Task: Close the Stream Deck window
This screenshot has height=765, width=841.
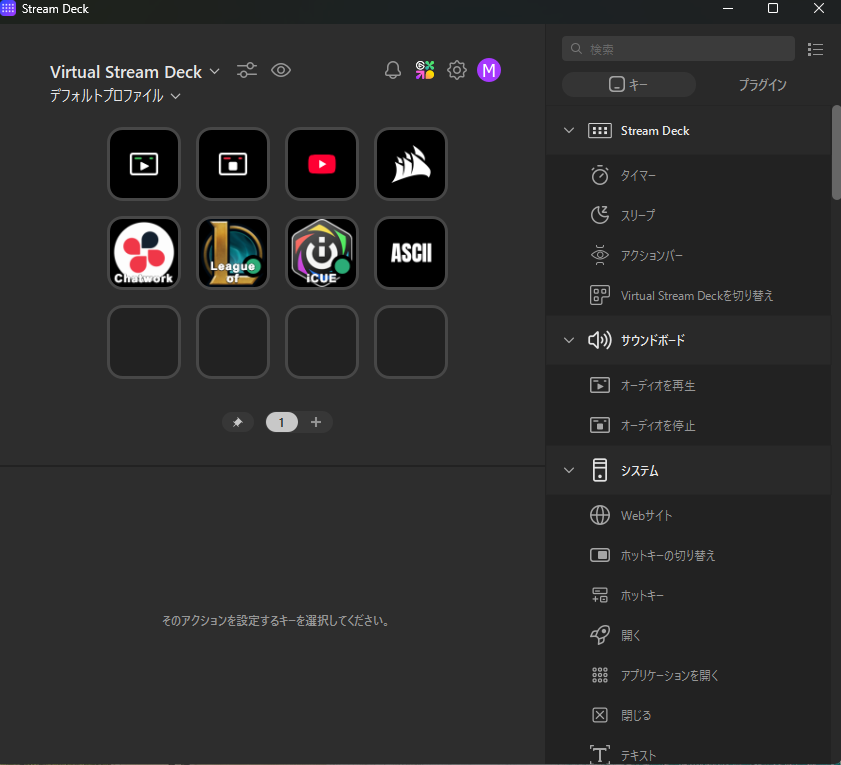Action: 818,9
